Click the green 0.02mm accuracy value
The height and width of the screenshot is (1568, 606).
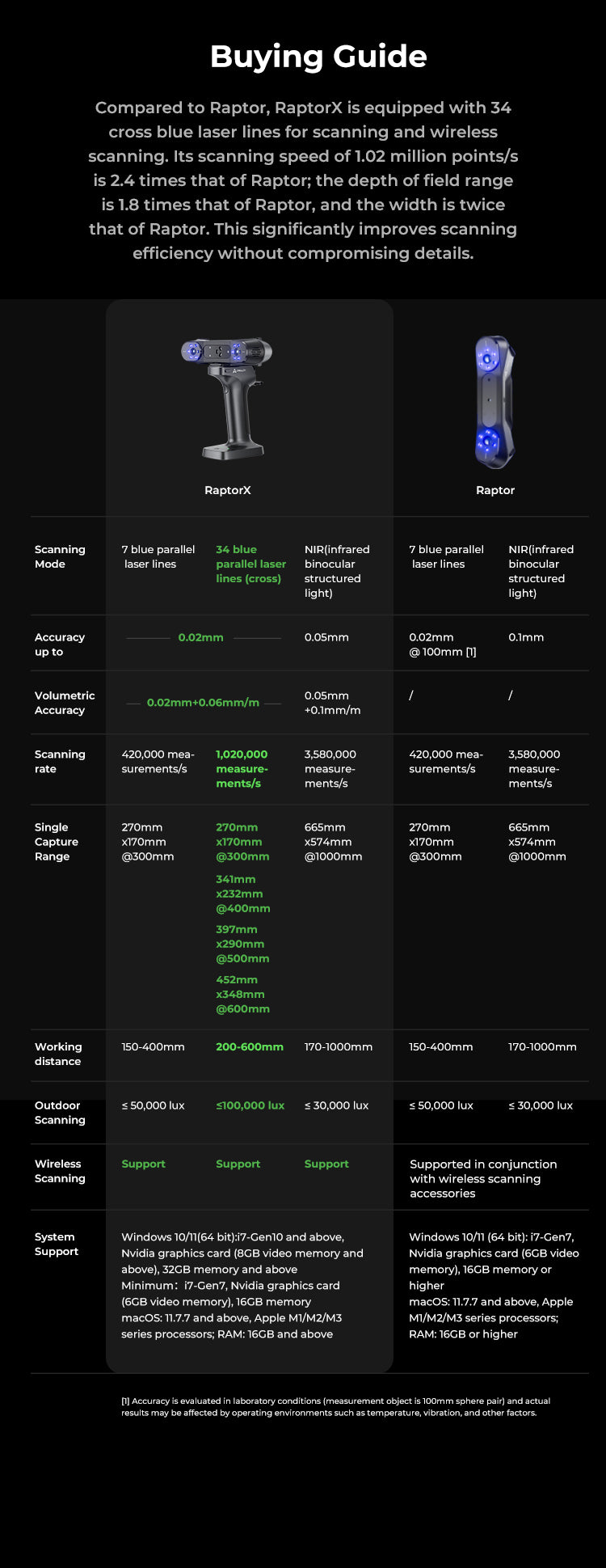click(200, 637)
